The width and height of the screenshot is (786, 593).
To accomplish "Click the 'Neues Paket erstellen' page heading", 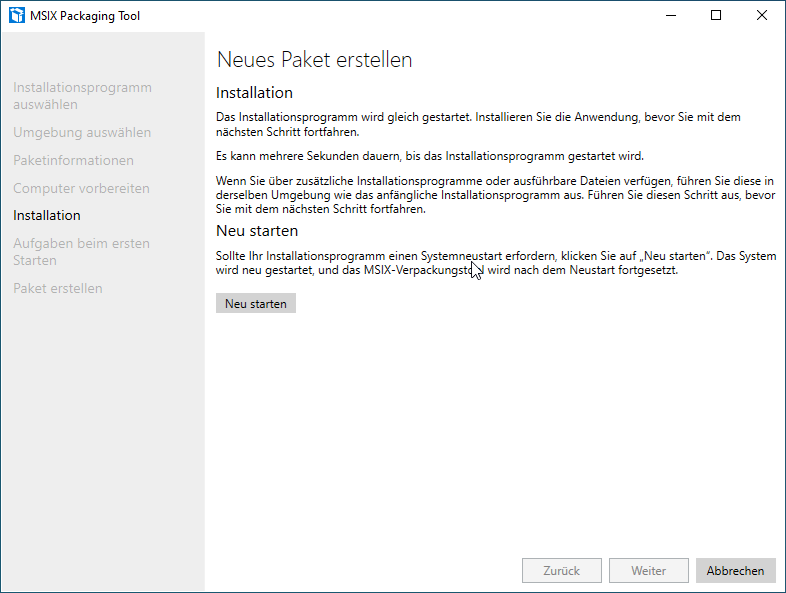I will click(314, 60).
